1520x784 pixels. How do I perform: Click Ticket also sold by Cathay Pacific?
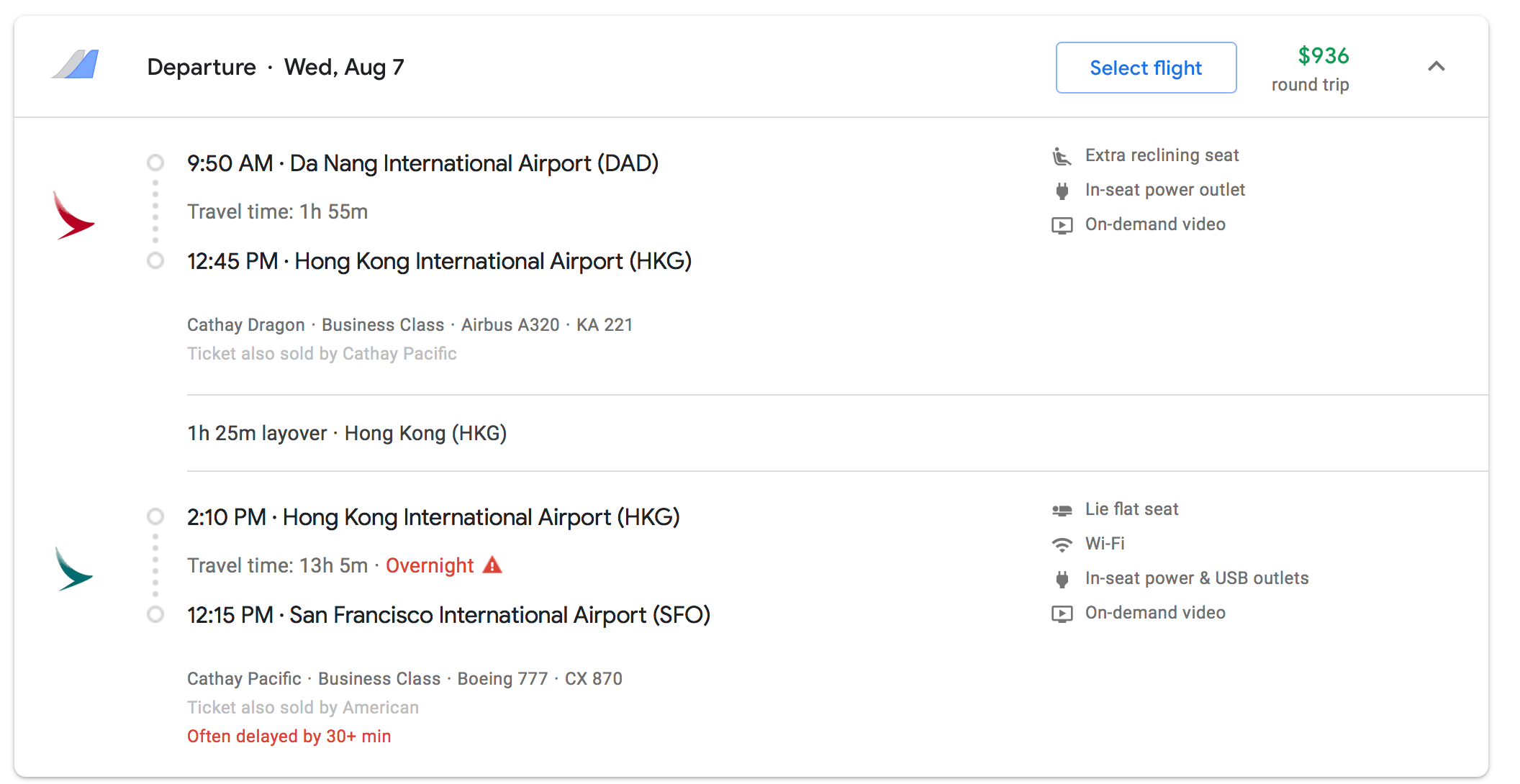[322, 354]
